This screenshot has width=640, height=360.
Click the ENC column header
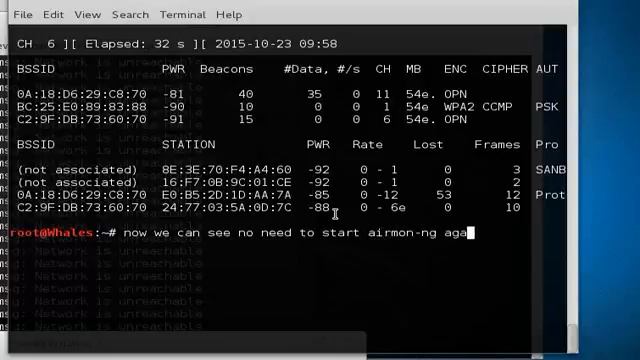tap(456, 69)
